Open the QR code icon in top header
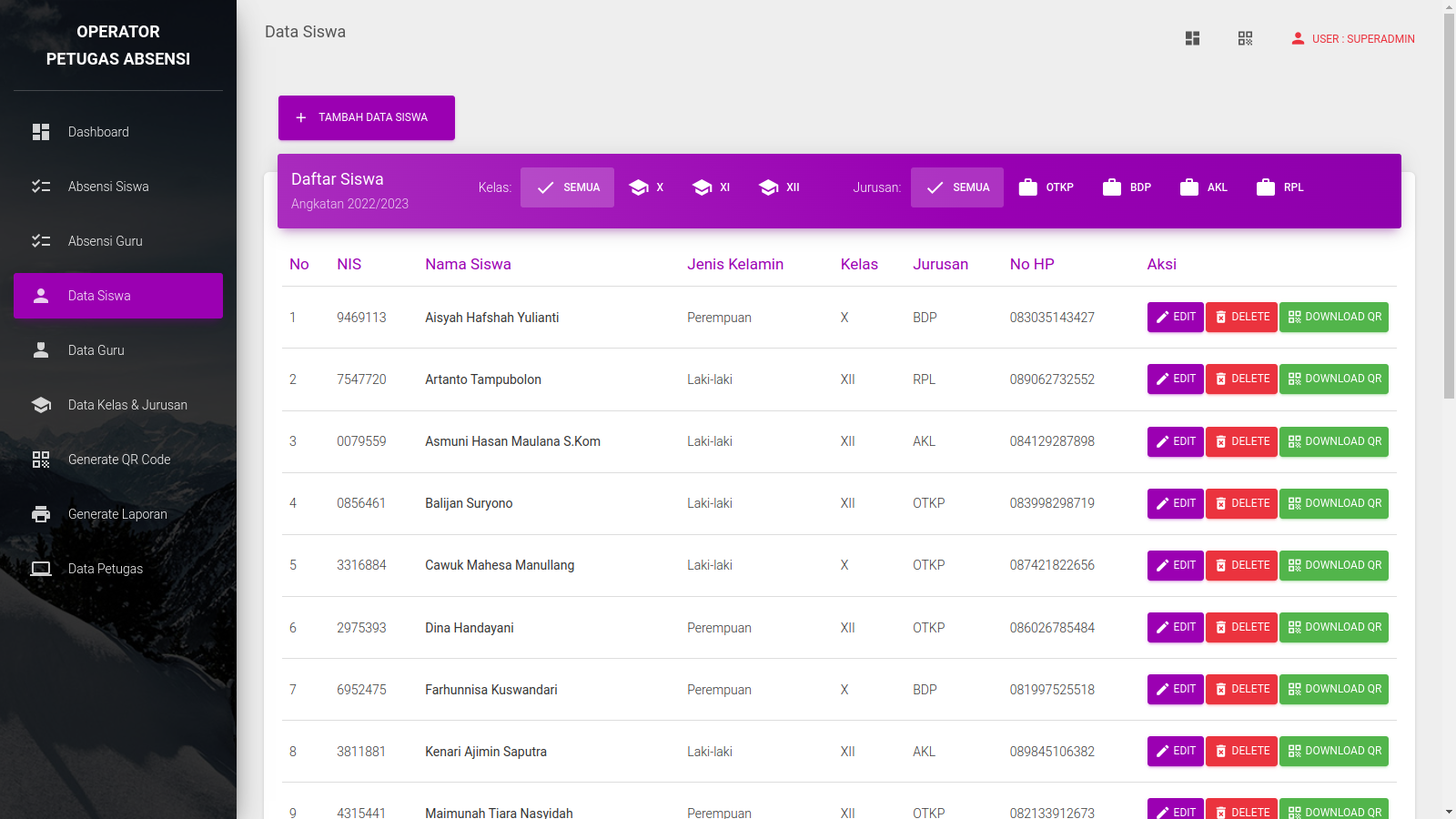The width and height of the screenshot is (1456, 819). [x=1245, y=38]
